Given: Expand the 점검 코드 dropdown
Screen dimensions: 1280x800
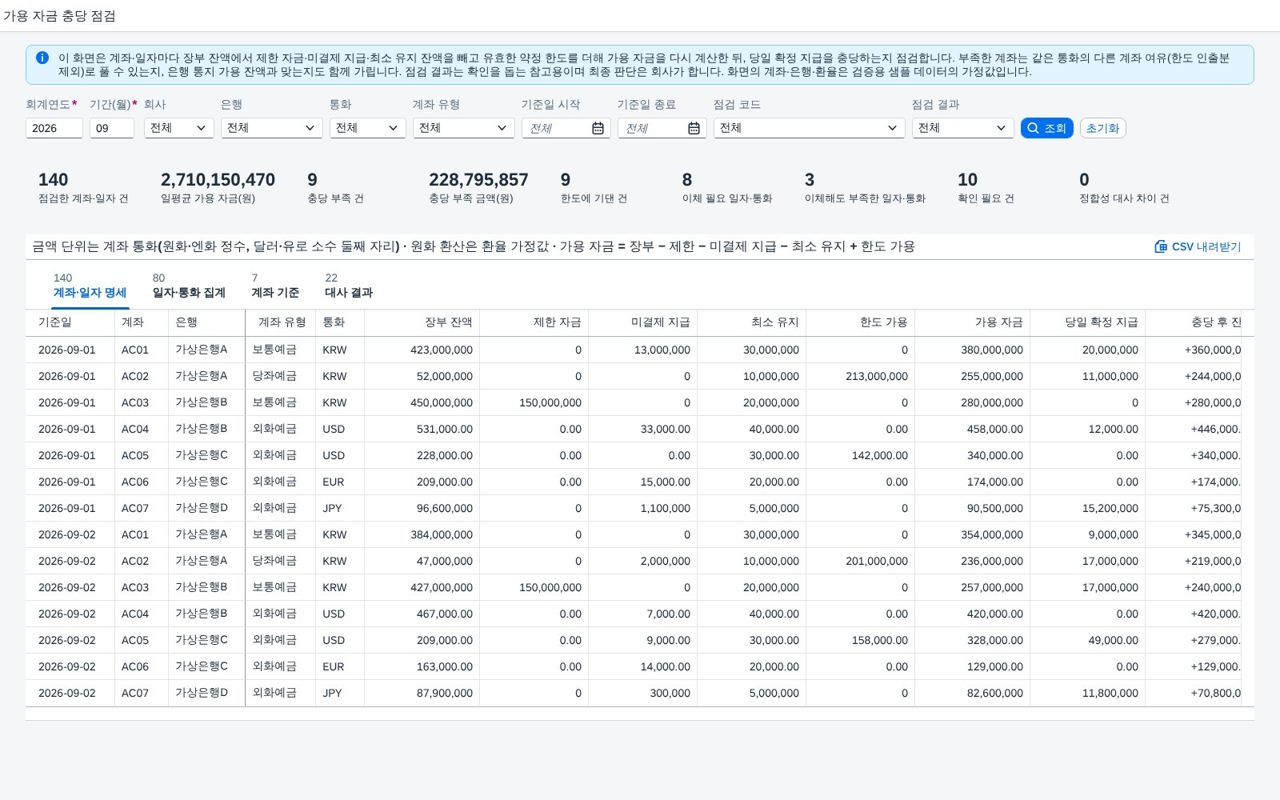Looking at the screenshot, I should (x=809, y=128).
